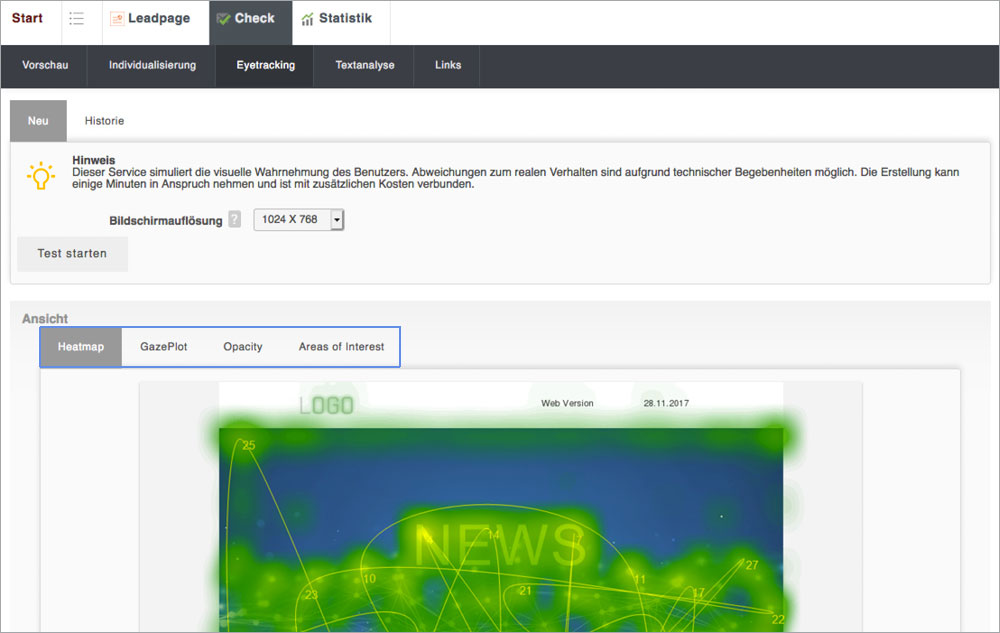Screen dimensions: 1000x633
Task: Click the green checkmark Check icon
Action: click(x=223, y=19)
